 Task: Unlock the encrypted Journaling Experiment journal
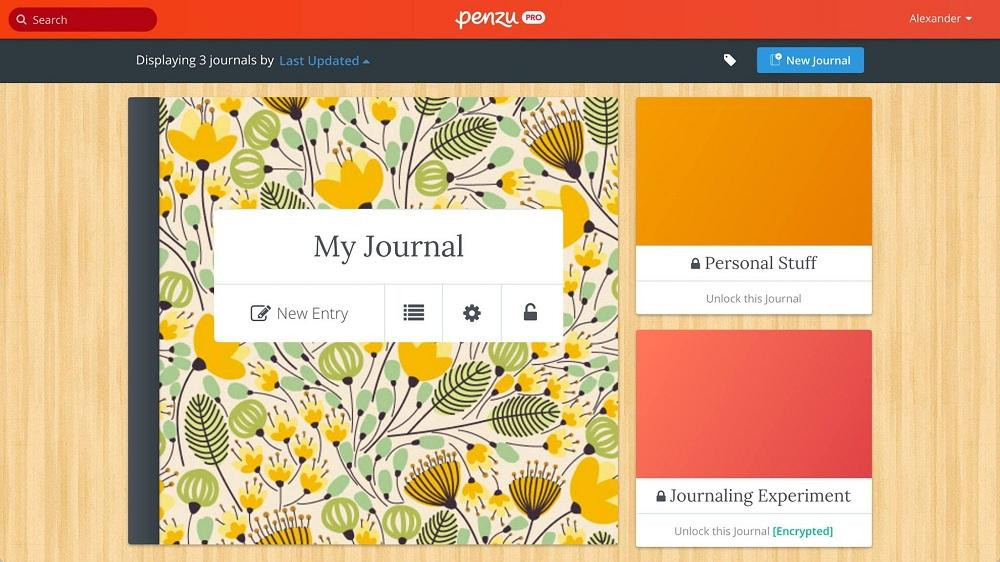[753, 531]
